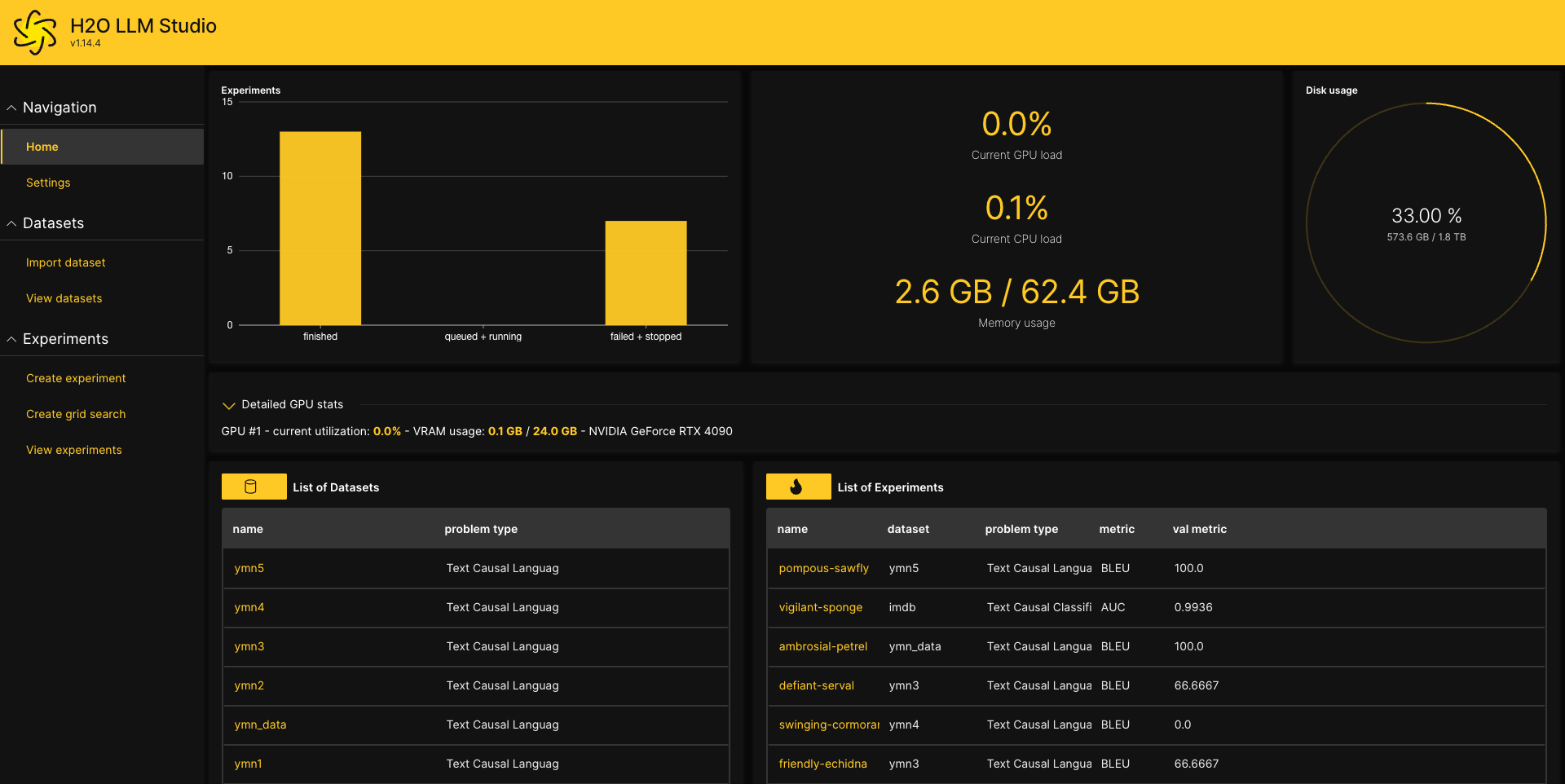Go to Import dataset
Screen dimensions: 1565x784
tap(66, 262)
